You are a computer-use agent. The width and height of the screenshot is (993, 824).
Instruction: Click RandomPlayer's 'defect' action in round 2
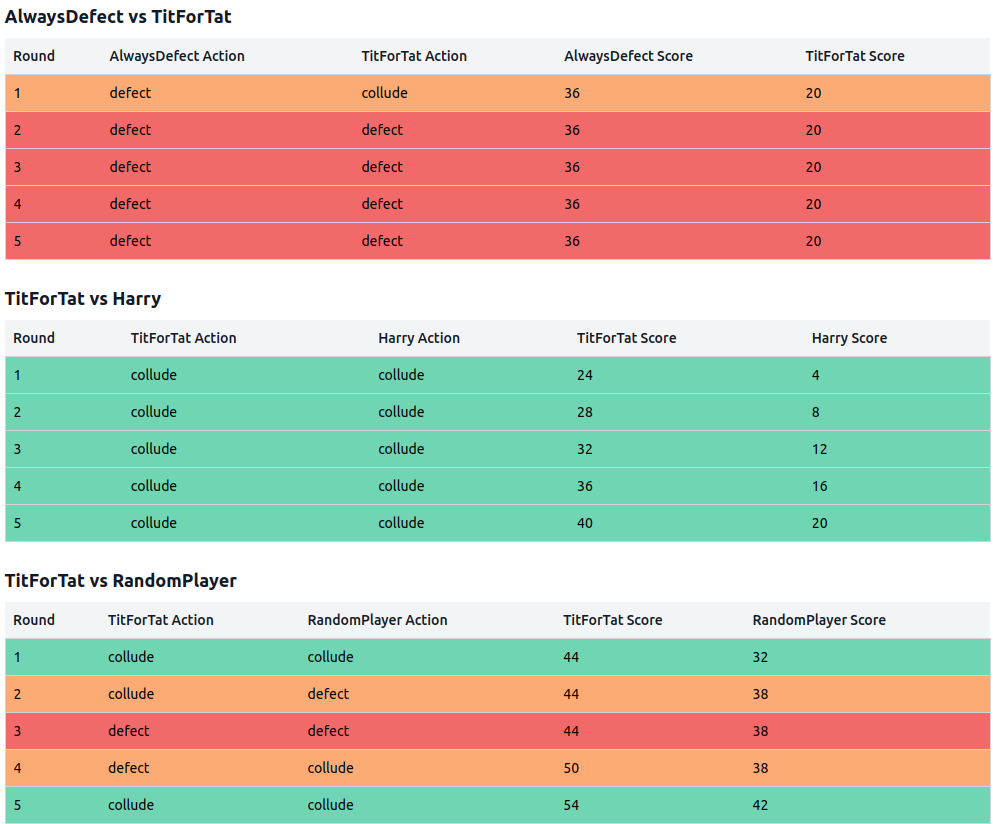(x=328, y=694)
